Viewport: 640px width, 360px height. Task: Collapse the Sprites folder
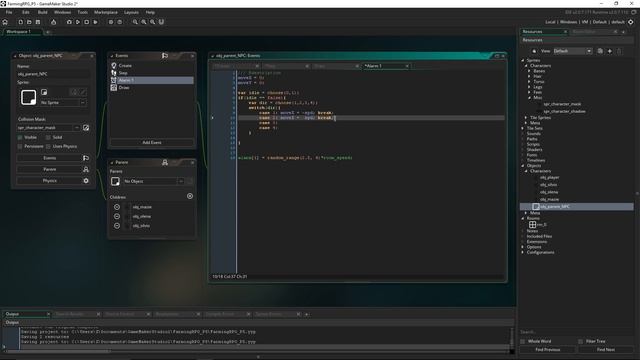click(x=523, y=60)
